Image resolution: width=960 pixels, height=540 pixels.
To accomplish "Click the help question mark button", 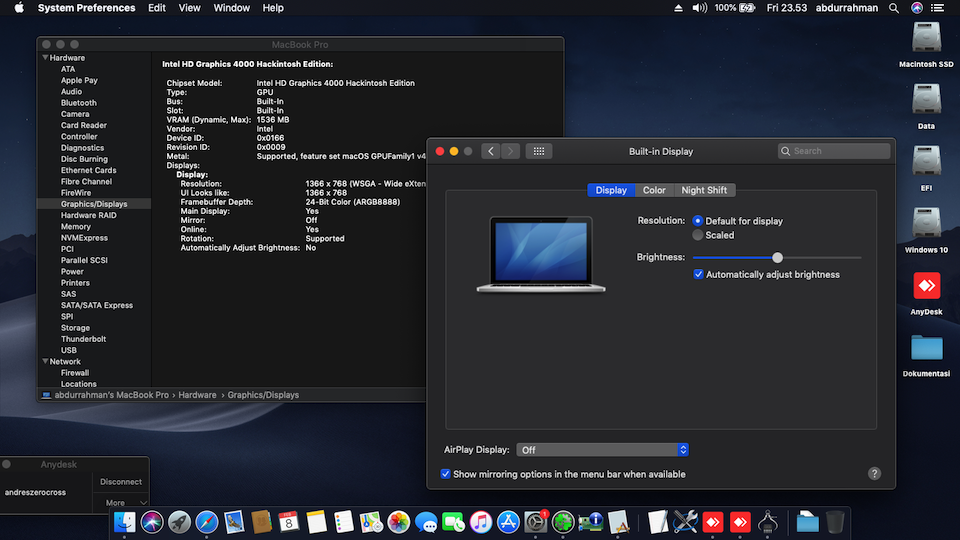I will click(x=874, y=474).
